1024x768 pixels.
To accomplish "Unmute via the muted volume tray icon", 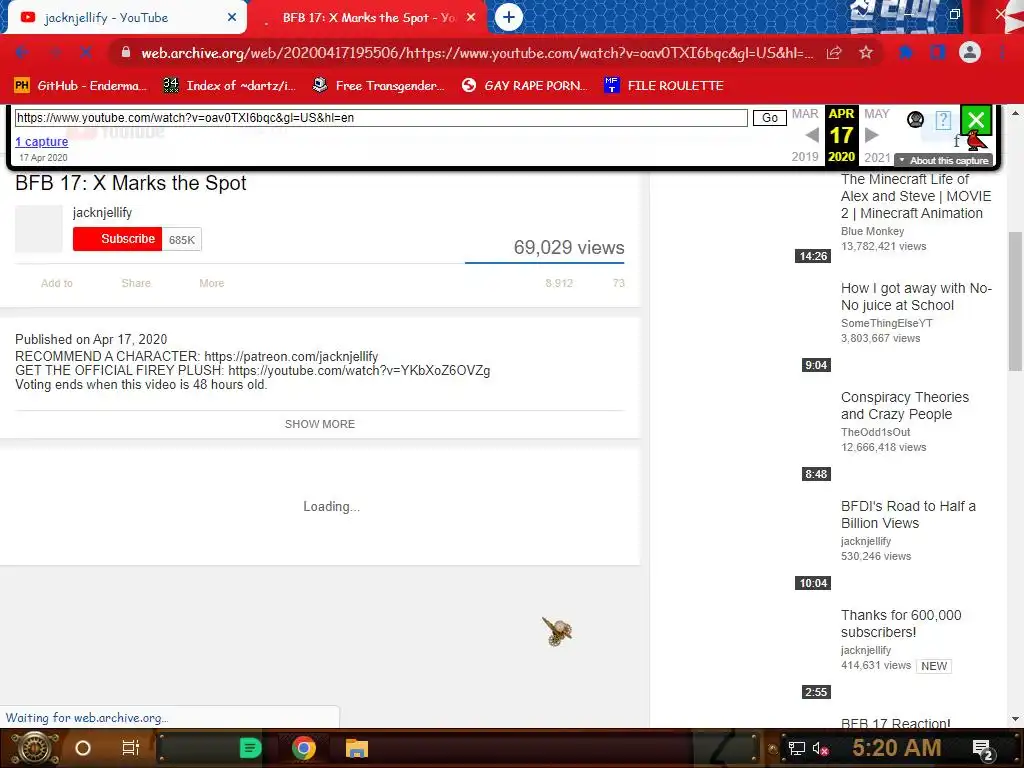I will click(x=820, y=748).
